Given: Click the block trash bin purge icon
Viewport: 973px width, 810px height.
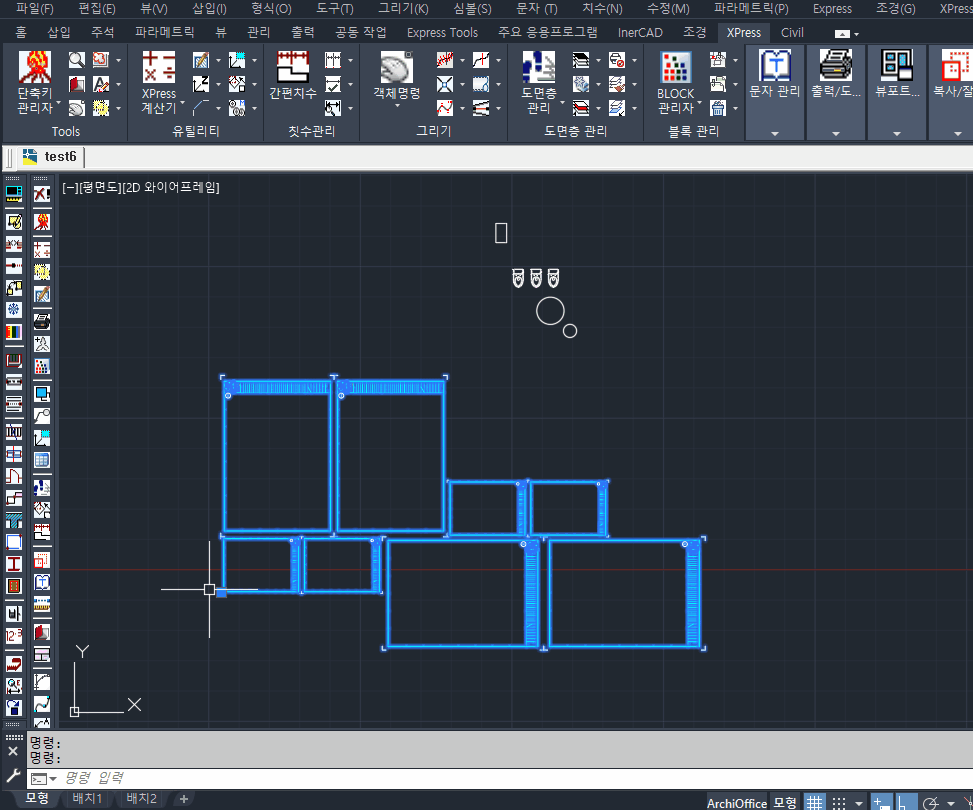Looking at the screenshot, I should click(x=718, y=108).
